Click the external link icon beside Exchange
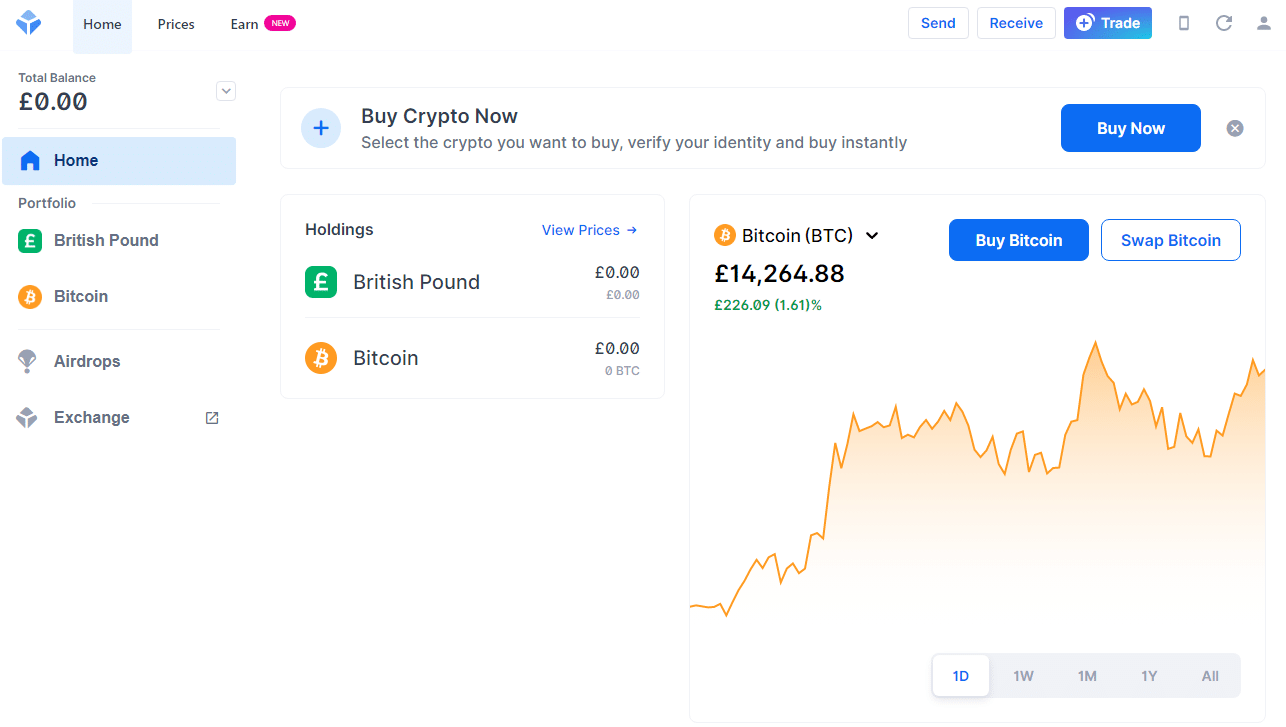 pyautogui.click(x=212, y=418)
